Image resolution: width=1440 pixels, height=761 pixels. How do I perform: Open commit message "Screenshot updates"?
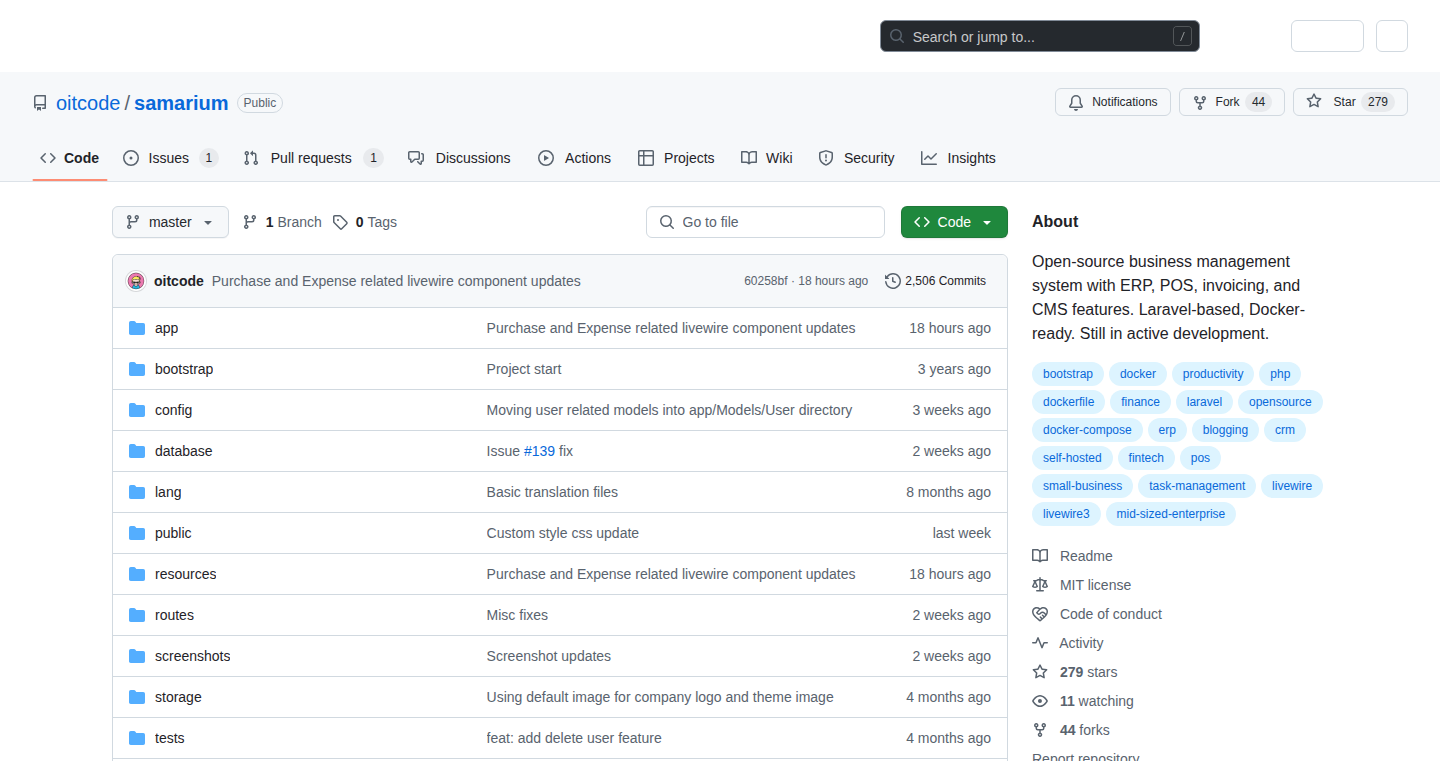(549, 656)
